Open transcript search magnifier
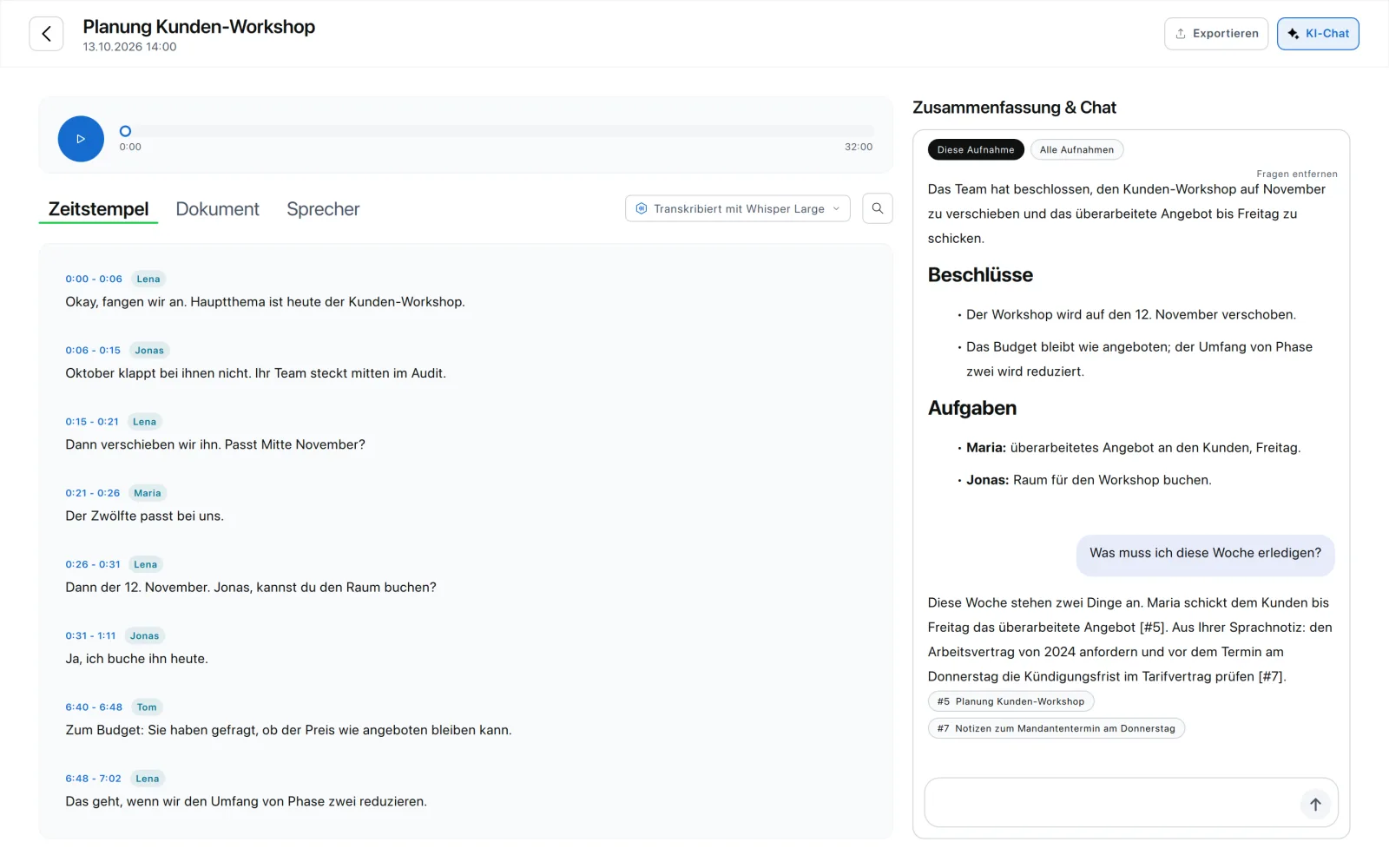Viewport: 1389px width, 868px height. click(878, 208)
